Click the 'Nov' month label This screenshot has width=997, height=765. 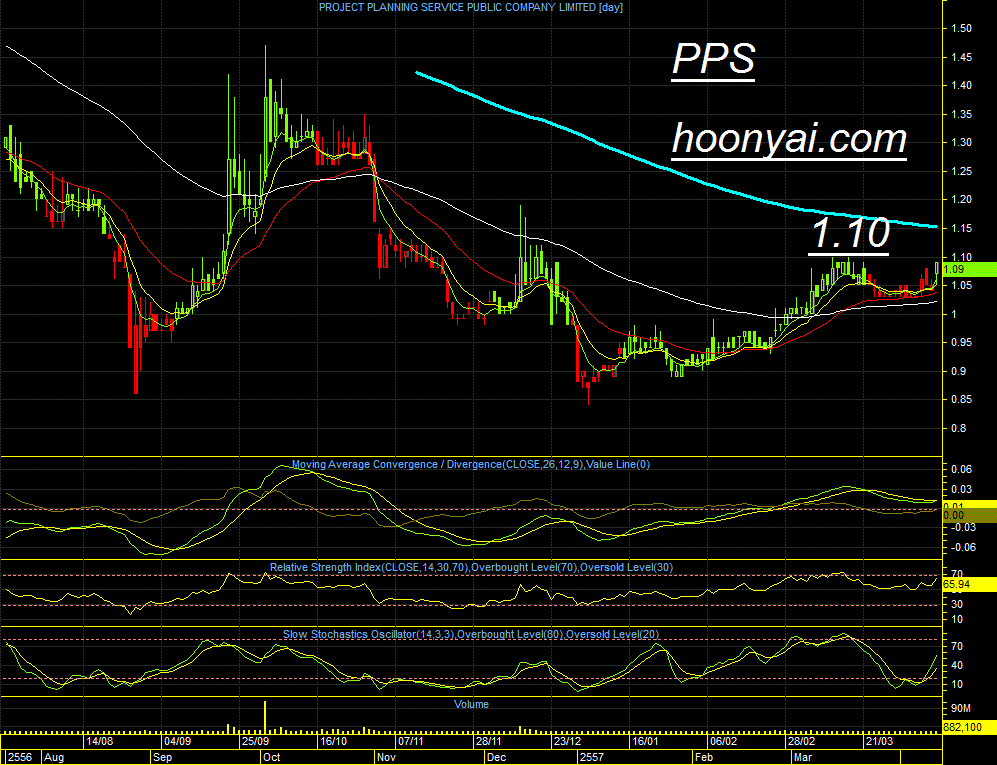(386, 757)
